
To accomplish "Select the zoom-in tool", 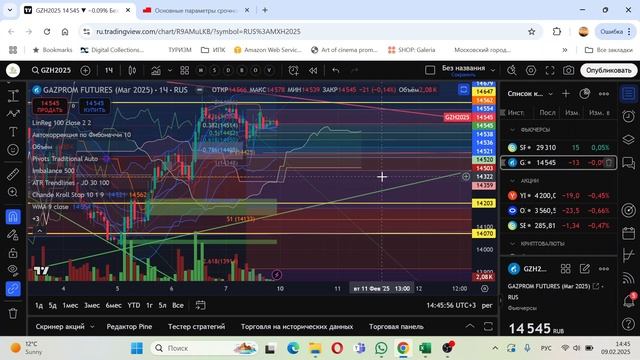I will pyautogui.click(x=13, y=192).
